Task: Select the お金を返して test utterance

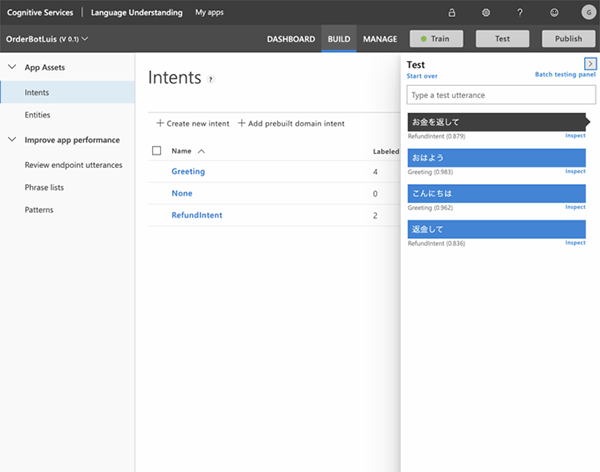Action: click(x=496, y=122)
